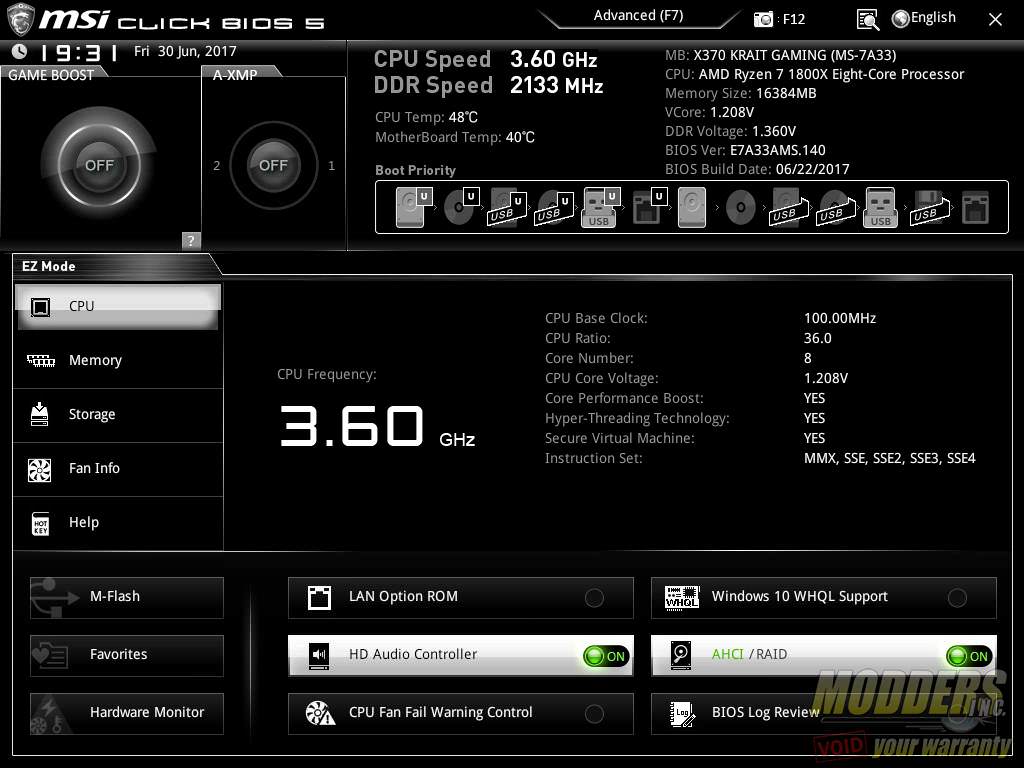Switch to Advanced (F7) mode

click(638, 16)
